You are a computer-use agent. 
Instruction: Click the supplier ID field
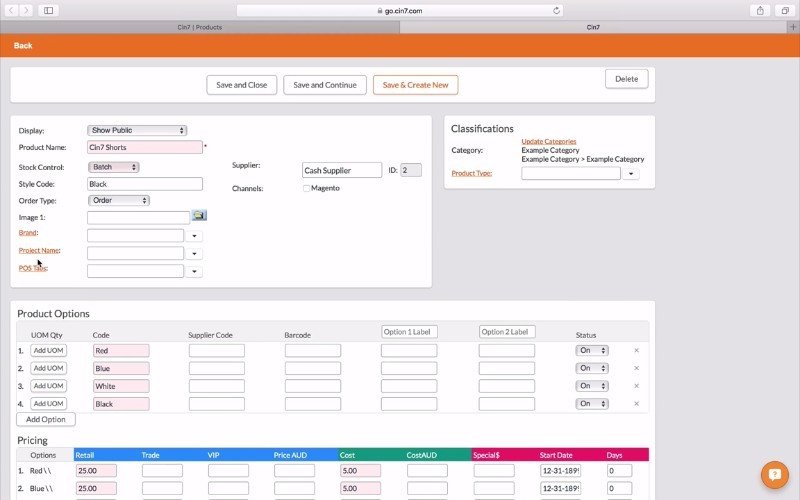click(411, 170)
